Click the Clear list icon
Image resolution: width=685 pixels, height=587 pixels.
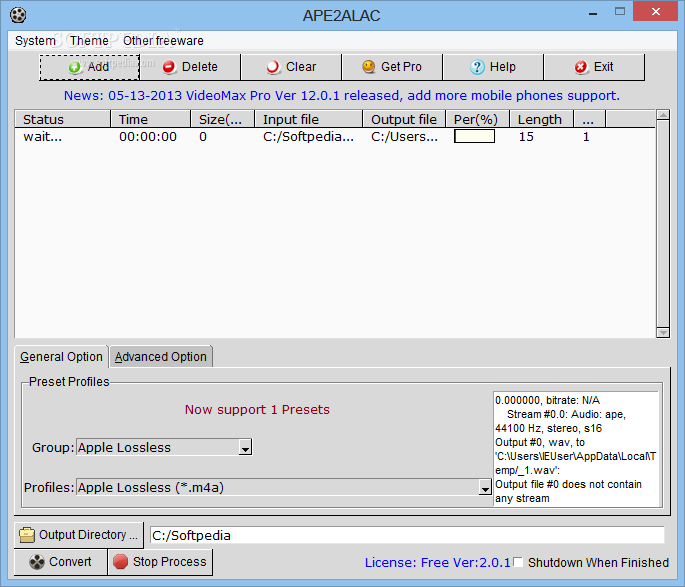(x=273, y=67)
